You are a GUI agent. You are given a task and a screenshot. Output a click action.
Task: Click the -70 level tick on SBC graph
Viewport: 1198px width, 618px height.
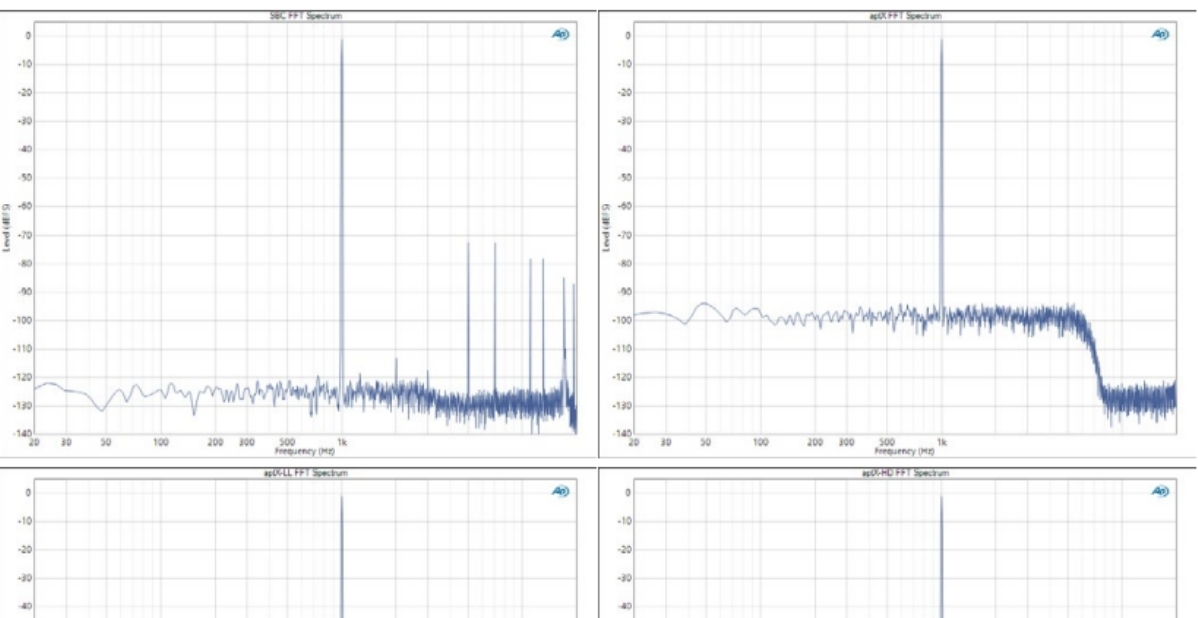pyautogui.click(x=24, y=235)
